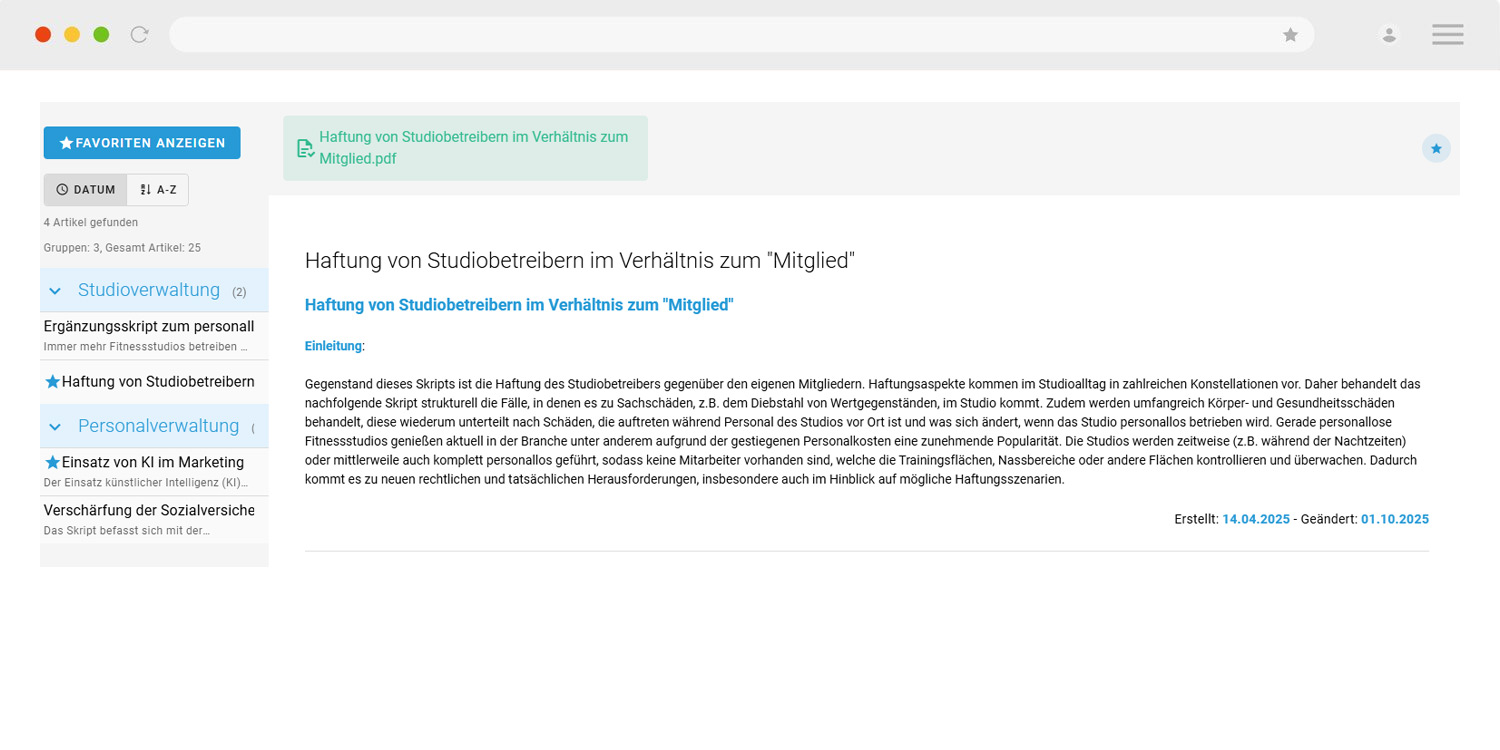The height and width of the screenshot is (750, 1500).
Task: Click the Studioverwaltung count (2)
Action: (x=239, y=293)
